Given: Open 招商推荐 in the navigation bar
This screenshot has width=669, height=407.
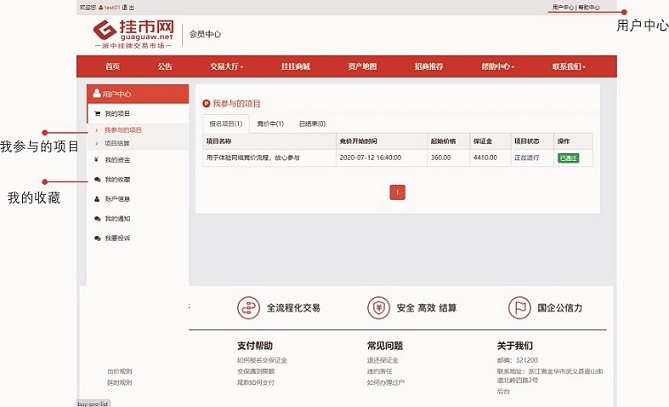Looking at the screenshot, I should pyautogui.click(x=429, y=67).
